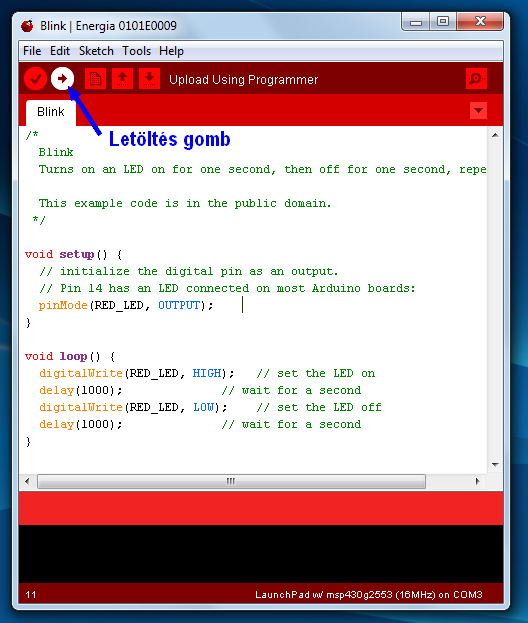Click the 'Upload Using Programmer' toolbar label
Viewport: 528px width, 623px height.
point(244,79)
